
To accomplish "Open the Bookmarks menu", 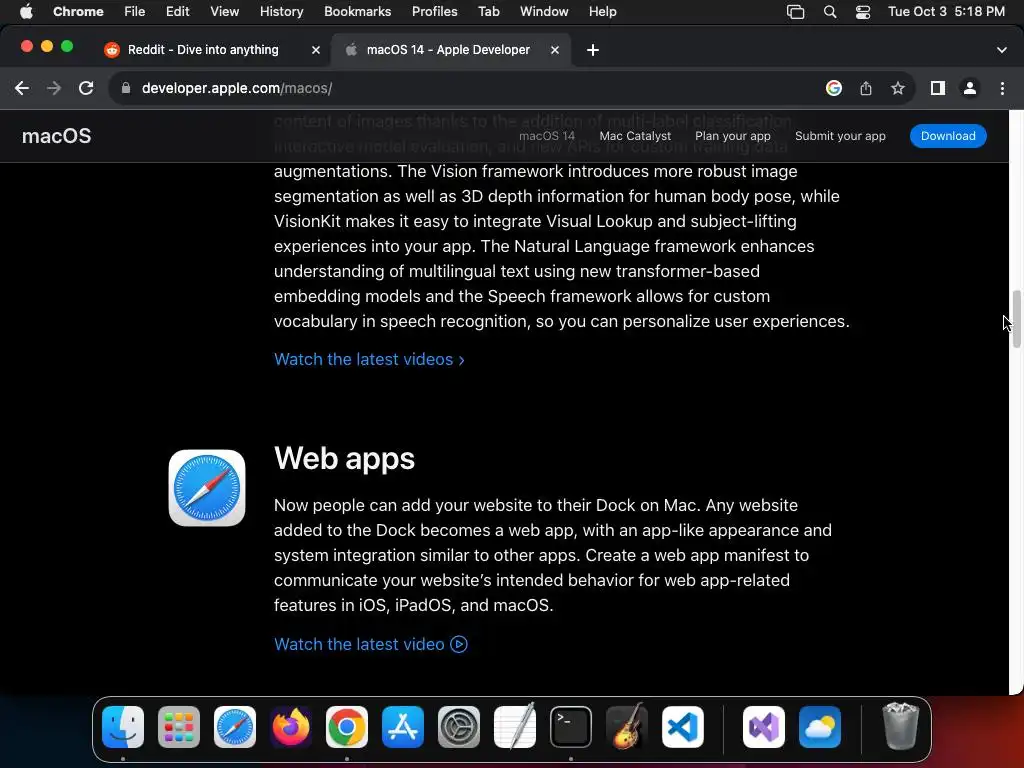I will (x=357, y=12).
